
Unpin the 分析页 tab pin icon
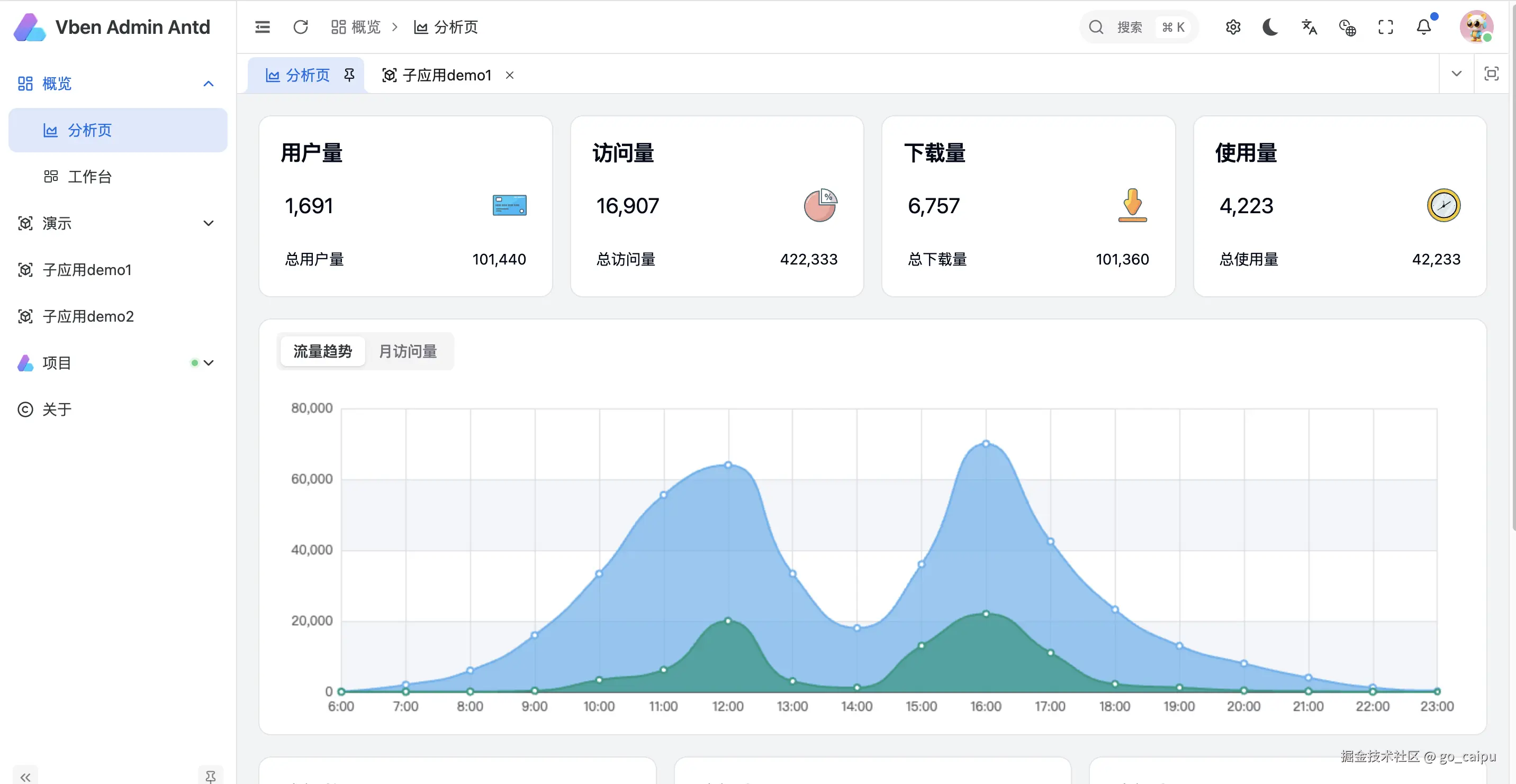(349, 75)
